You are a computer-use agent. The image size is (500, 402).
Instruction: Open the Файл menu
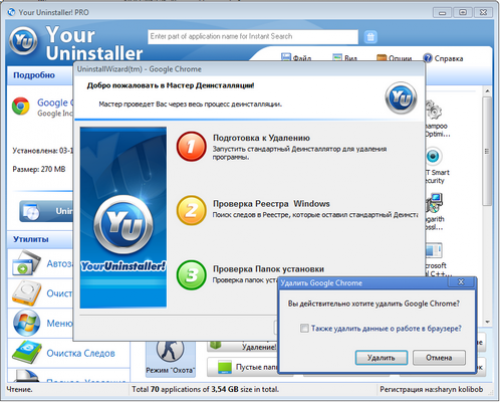point(296,58)
